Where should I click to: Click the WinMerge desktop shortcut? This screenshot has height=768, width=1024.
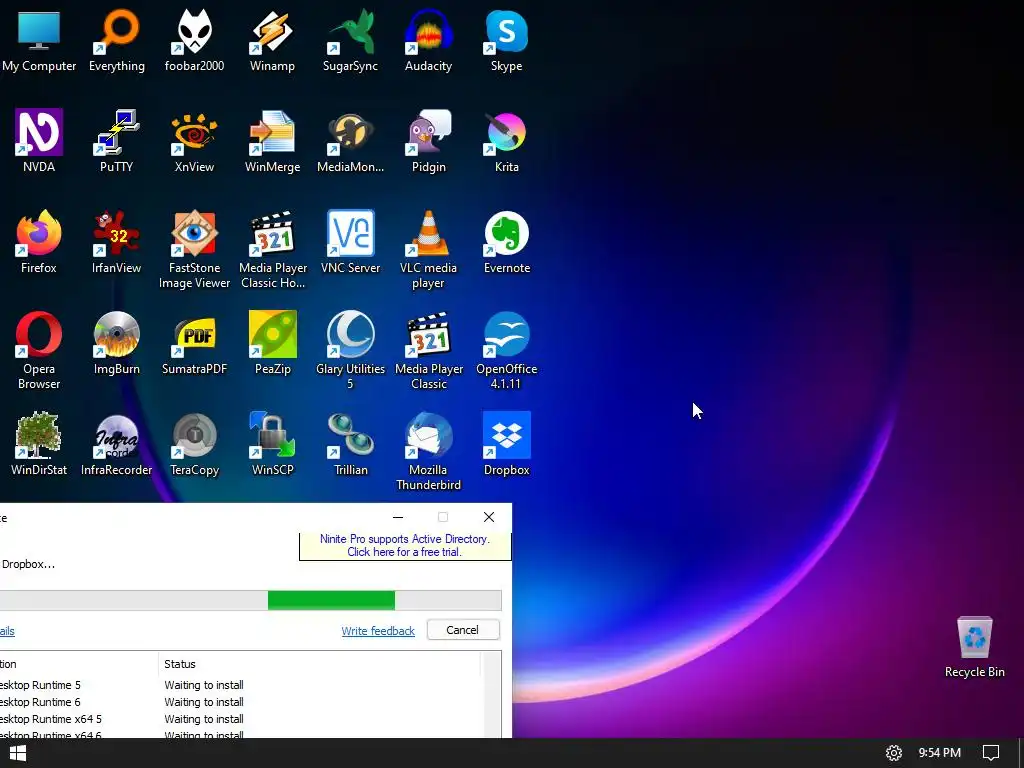272,141
